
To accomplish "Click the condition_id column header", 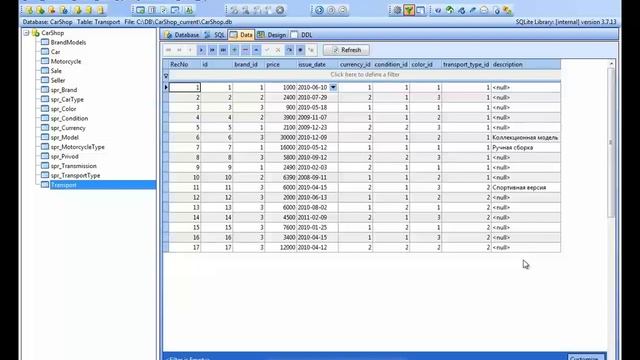I will [x=391, y=64].
